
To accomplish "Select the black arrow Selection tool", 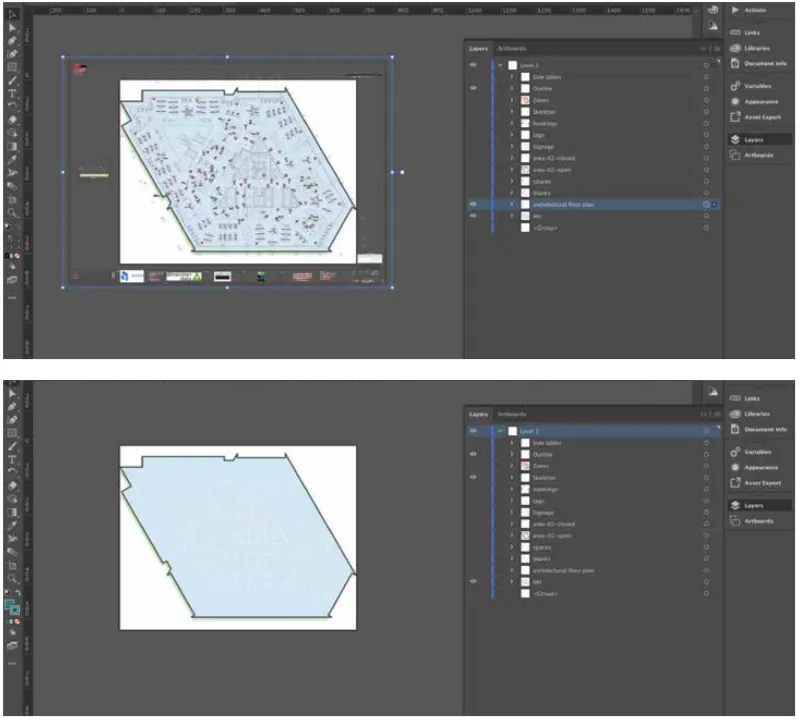I will pyautogui.click(x=12, y=14).
